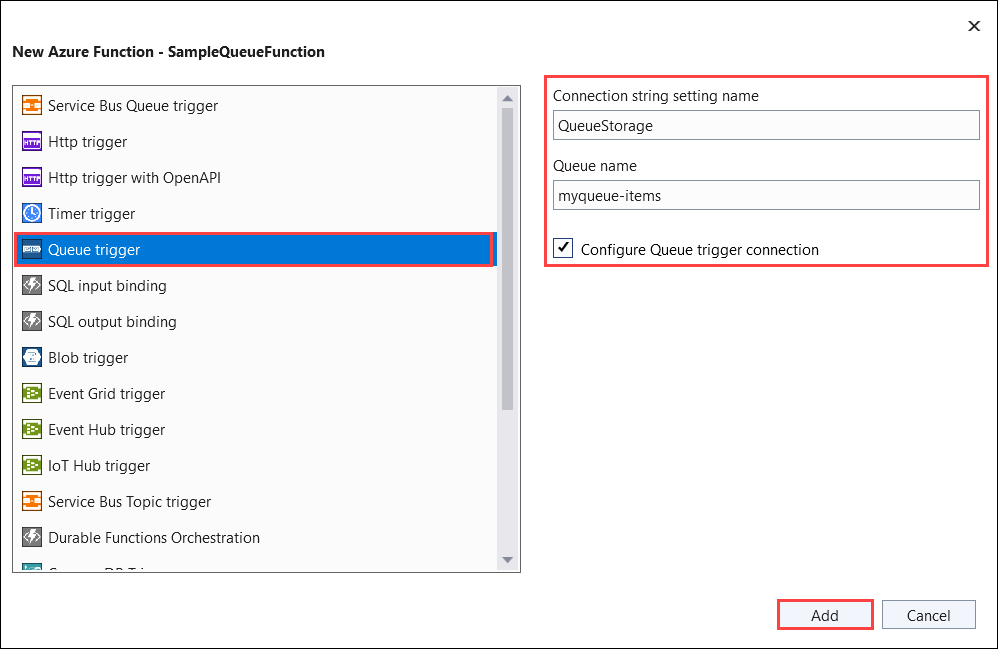Choose the Timer trigger clock icon
Screen dimensions: 998x649
(x=32, y=213)
